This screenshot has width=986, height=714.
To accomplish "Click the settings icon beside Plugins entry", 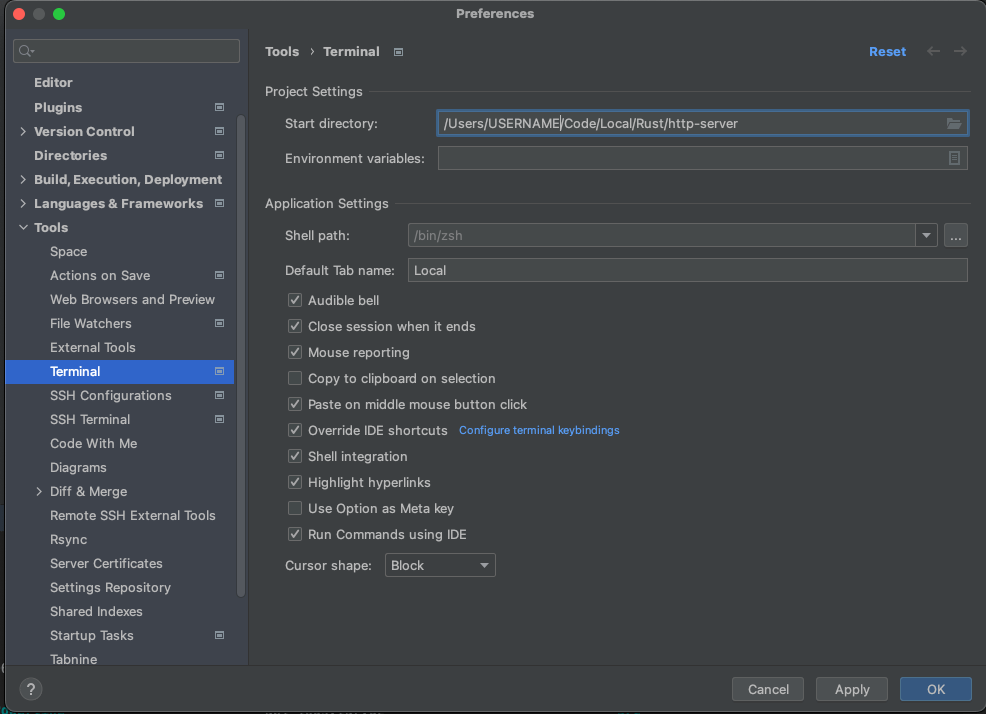I will [x=218, y=107].
